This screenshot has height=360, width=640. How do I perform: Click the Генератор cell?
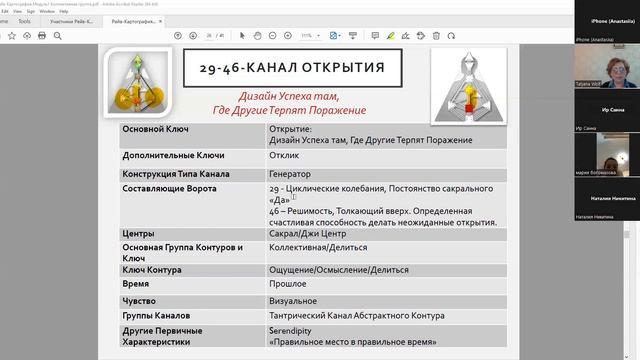point(290,174)
